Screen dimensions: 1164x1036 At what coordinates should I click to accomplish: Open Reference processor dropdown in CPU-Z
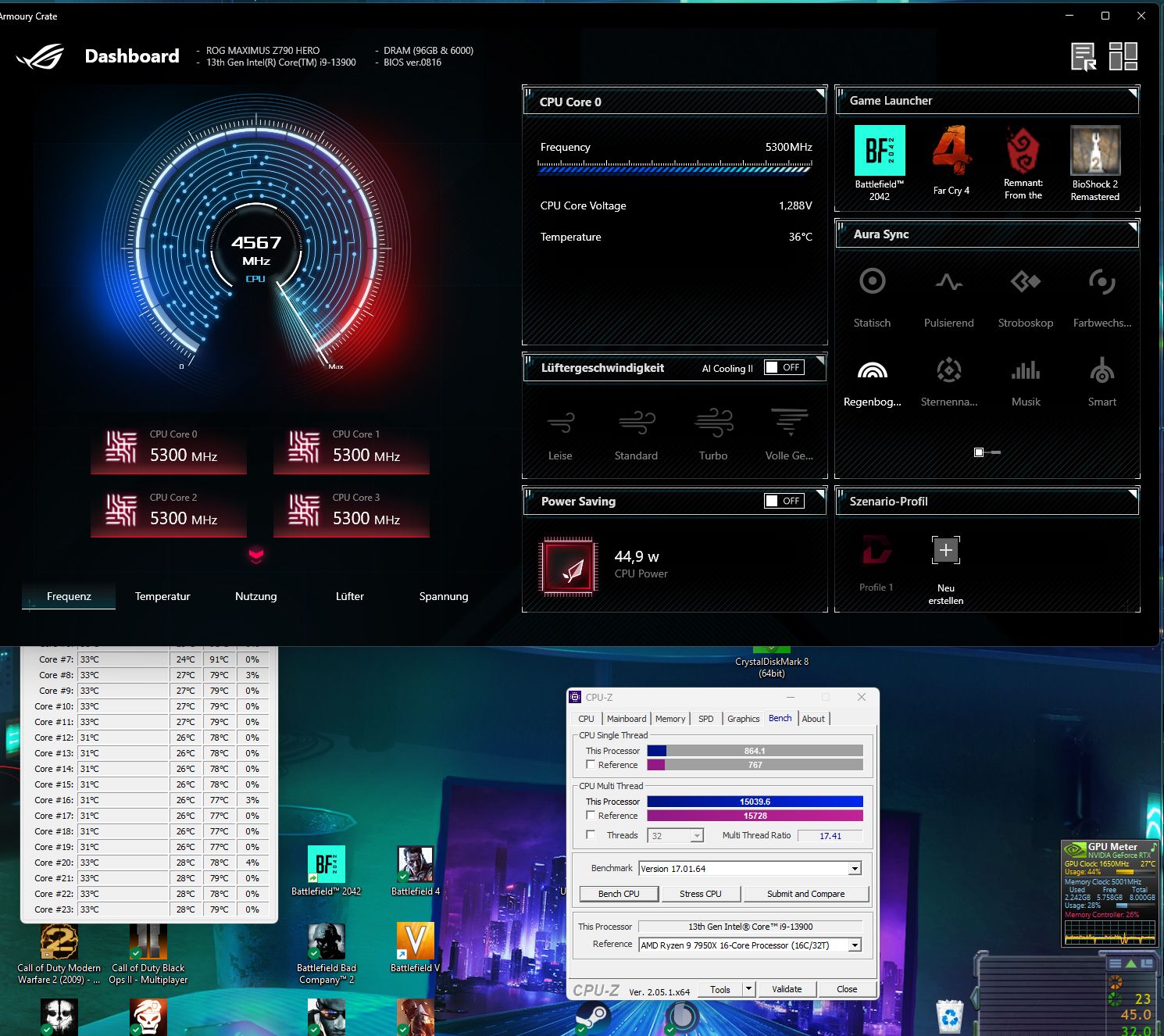tap(855, 945)
